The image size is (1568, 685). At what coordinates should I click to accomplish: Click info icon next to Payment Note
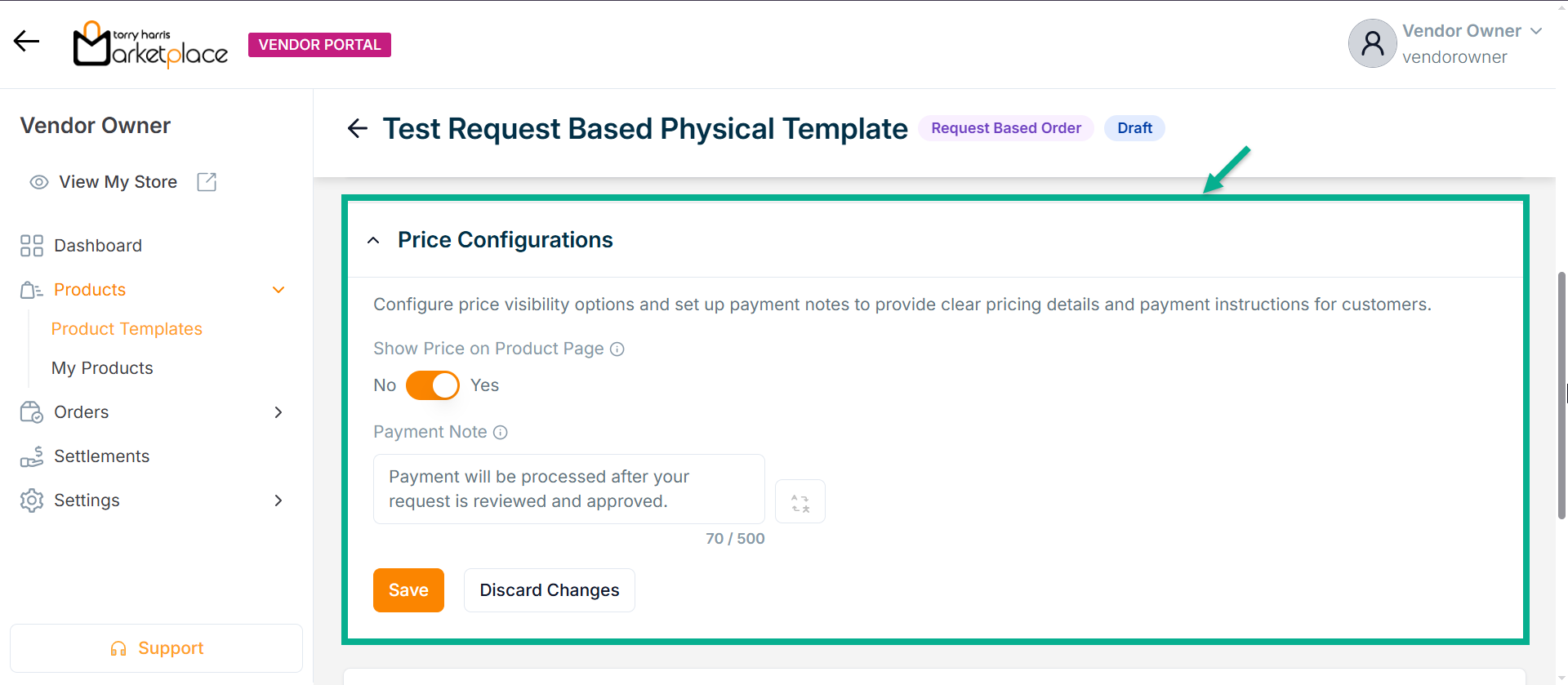[501, 433]
